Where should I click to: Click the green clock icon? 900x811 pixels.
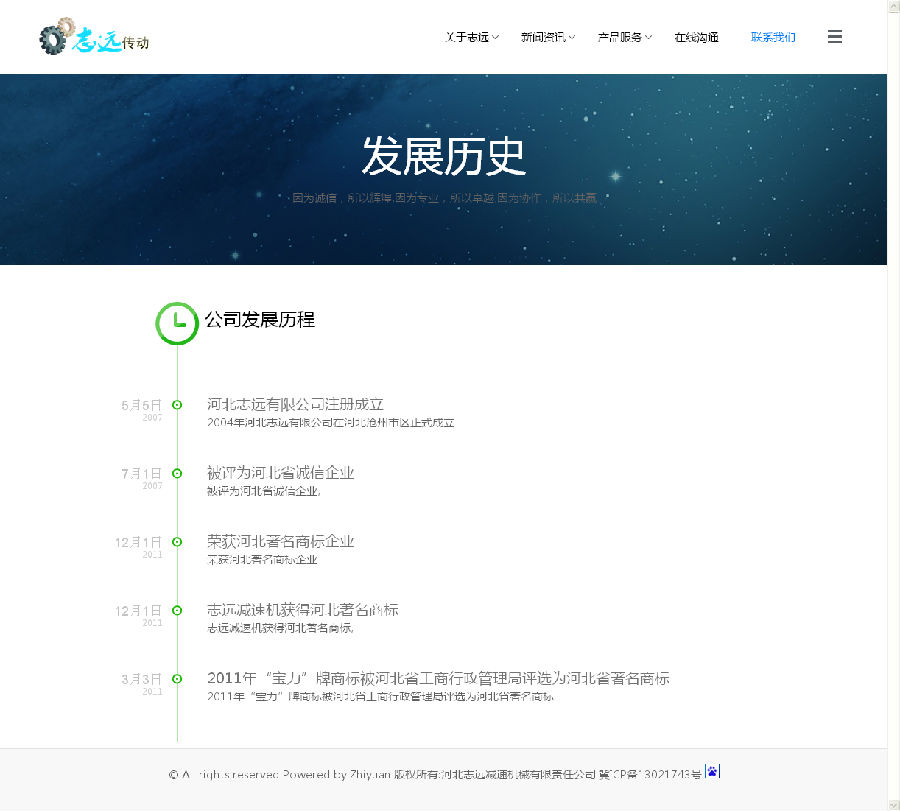[x=177, y=323]
